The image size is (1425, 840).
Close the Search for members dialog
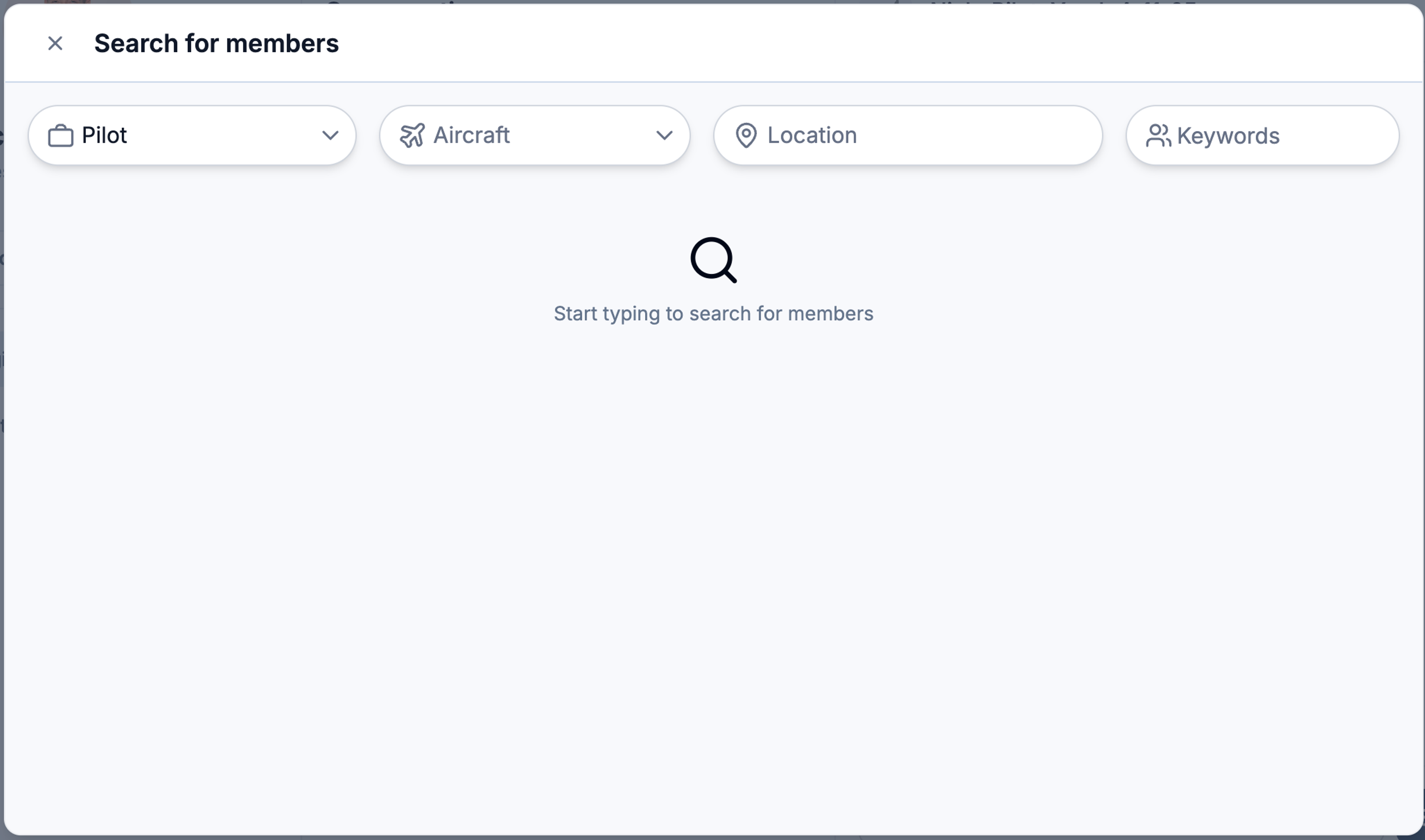pos(55,43)
